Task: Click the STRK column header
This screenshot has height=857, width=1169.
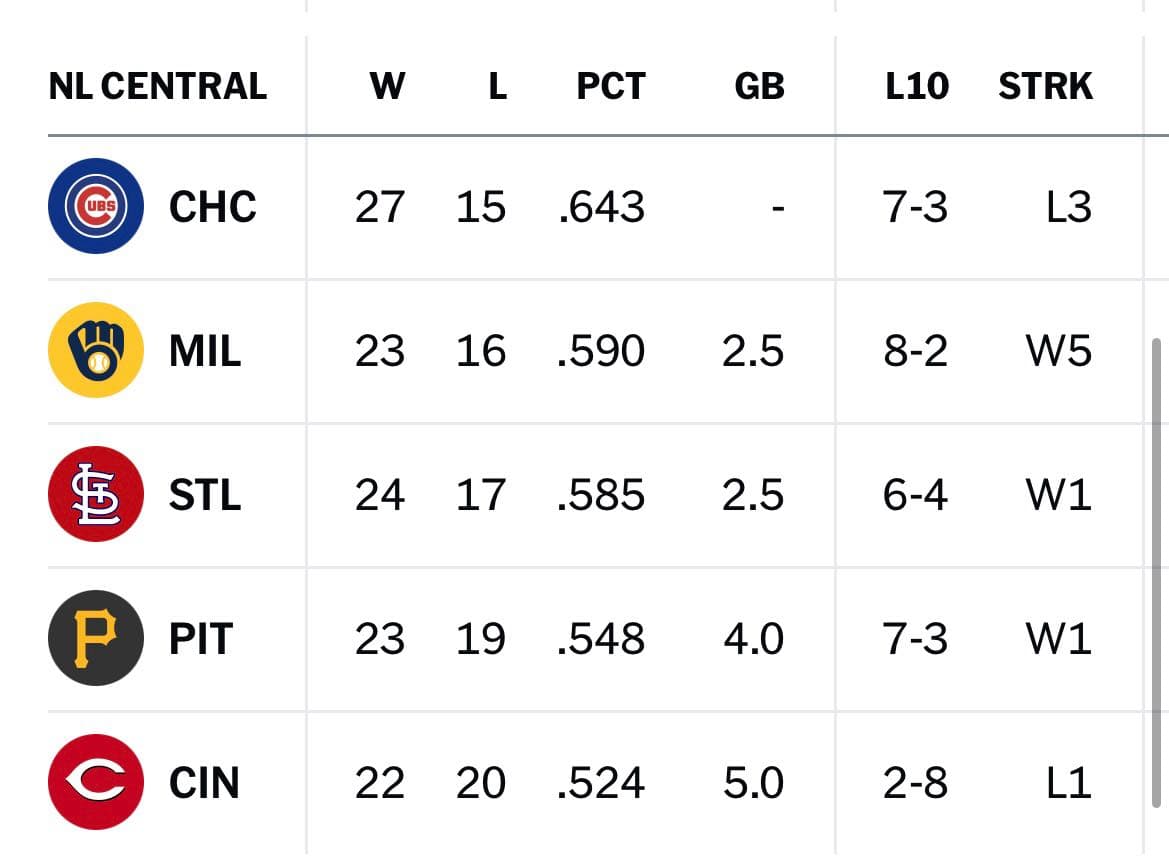Action: pyautogui.click(x=1045, y=86)
